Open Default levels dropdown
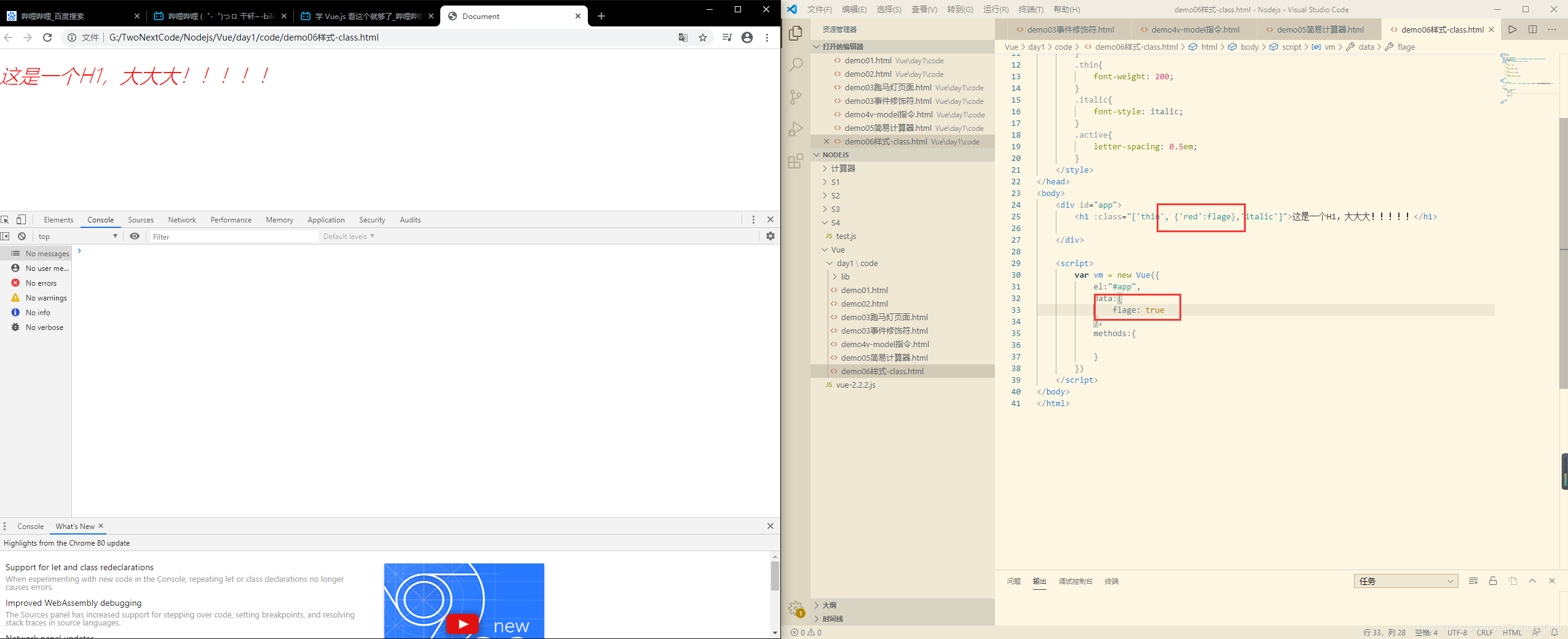 point(349,237)
